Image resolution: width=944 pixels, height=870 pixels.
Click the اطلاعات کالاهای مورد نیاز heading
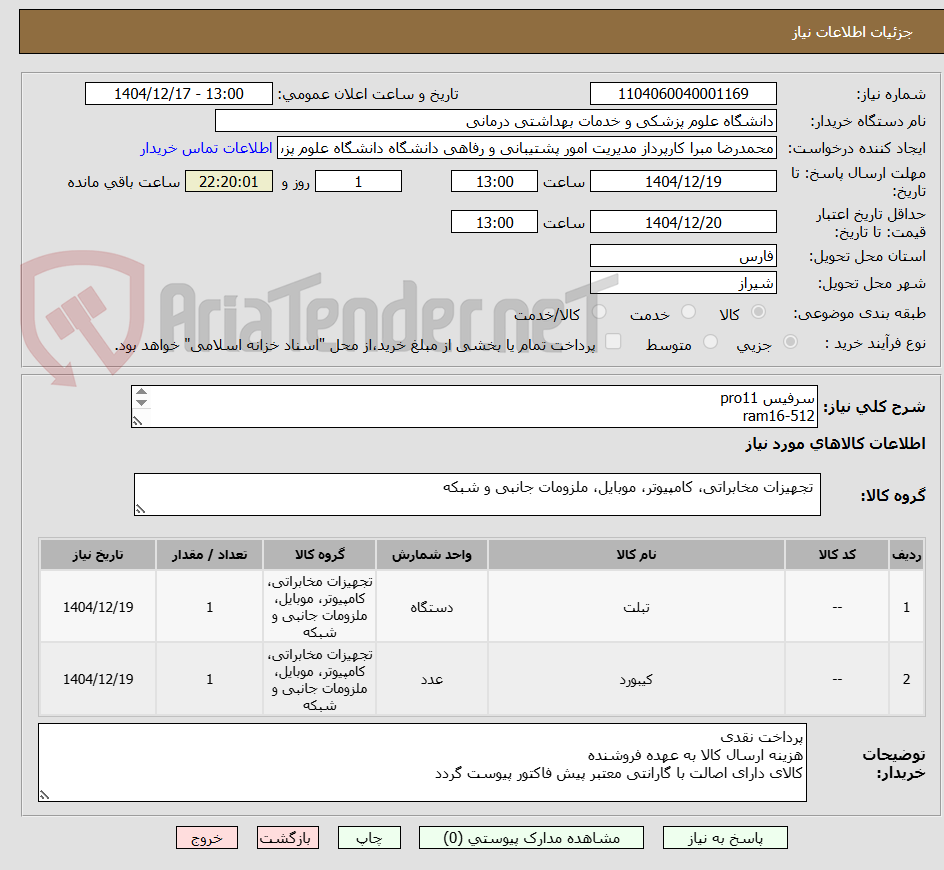click(x=836, y=444)
